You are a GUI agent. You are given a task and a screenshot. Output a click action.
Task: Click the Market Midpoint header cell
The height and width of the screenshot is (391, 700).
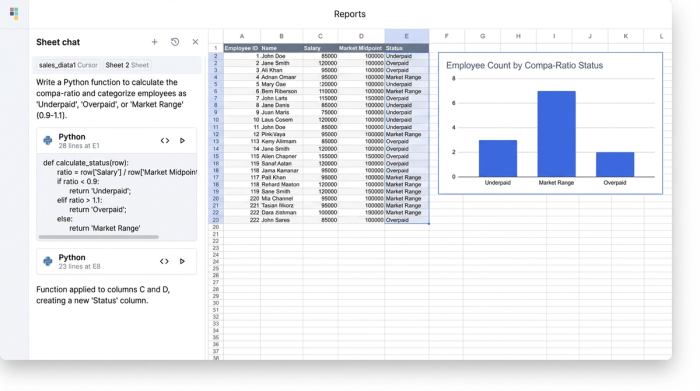(361, 48)
